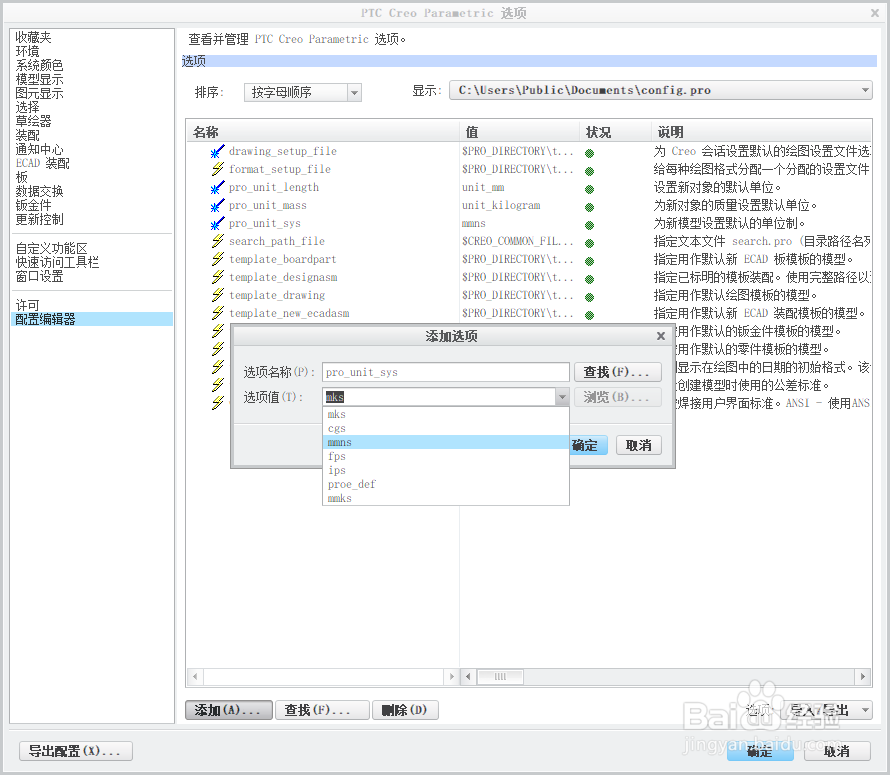Click the 添加(A)... button
The image size is (890, 775).
pyautogui.click(x=229, y=710)
